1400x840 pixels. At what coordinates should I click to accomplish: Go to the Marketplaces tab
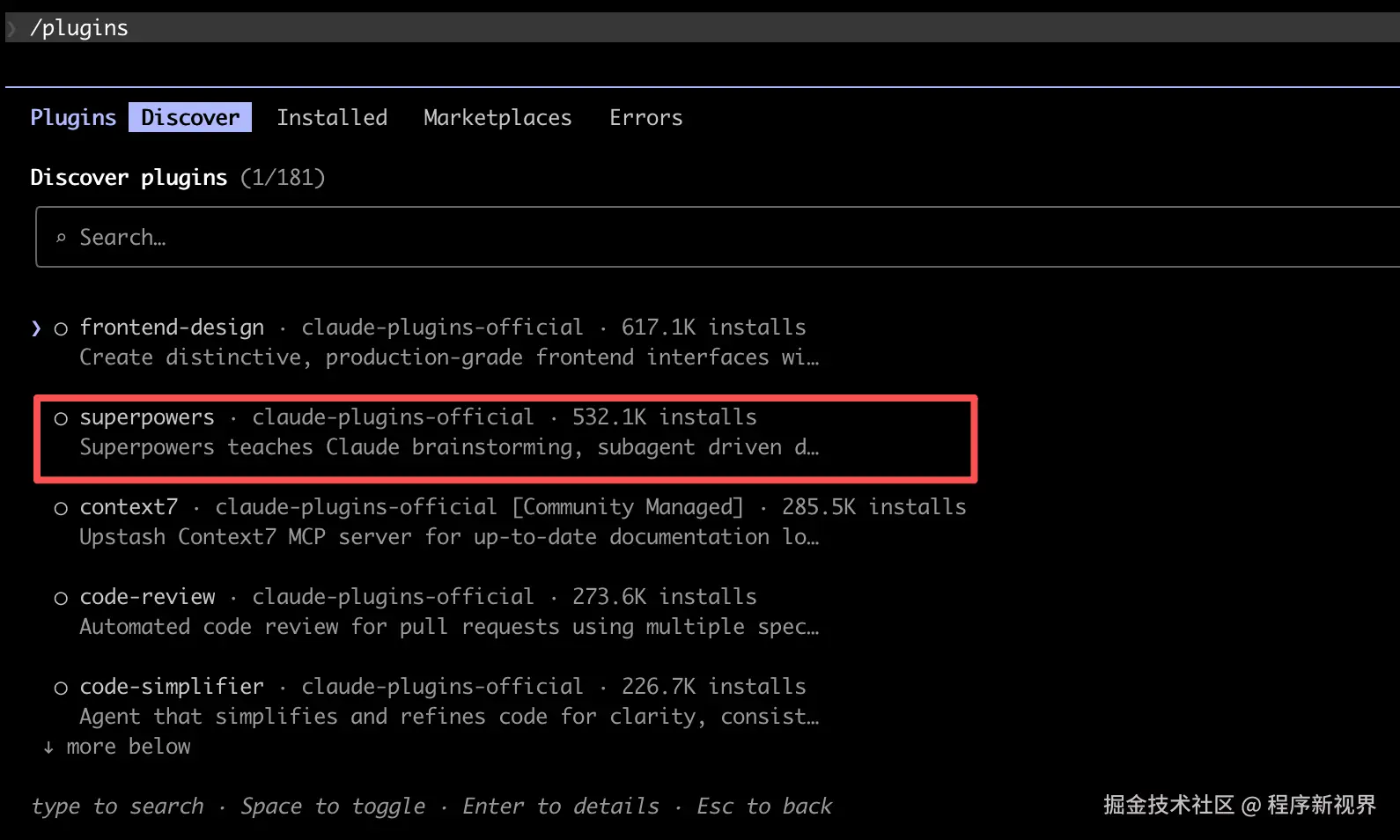pos(497,117)
